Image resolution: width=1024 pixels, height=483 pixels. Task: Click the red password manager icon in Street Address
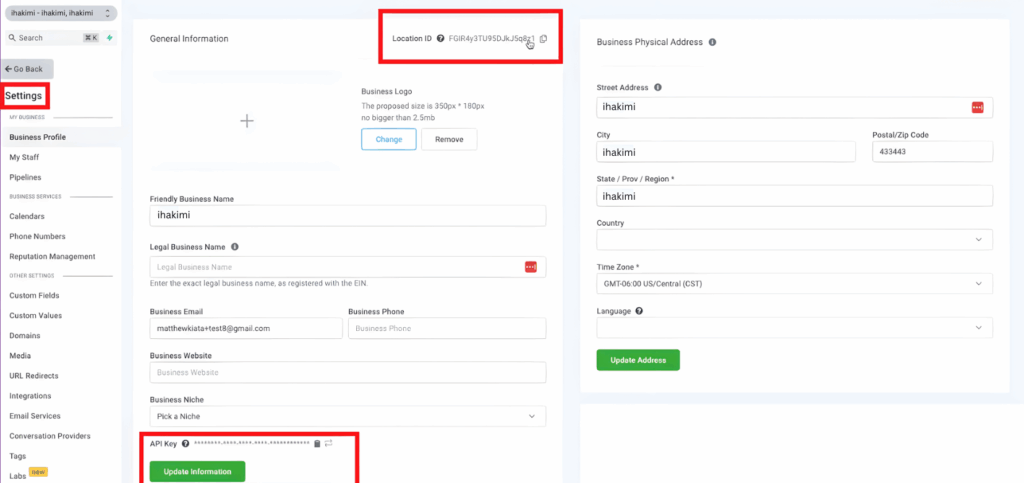977,107
